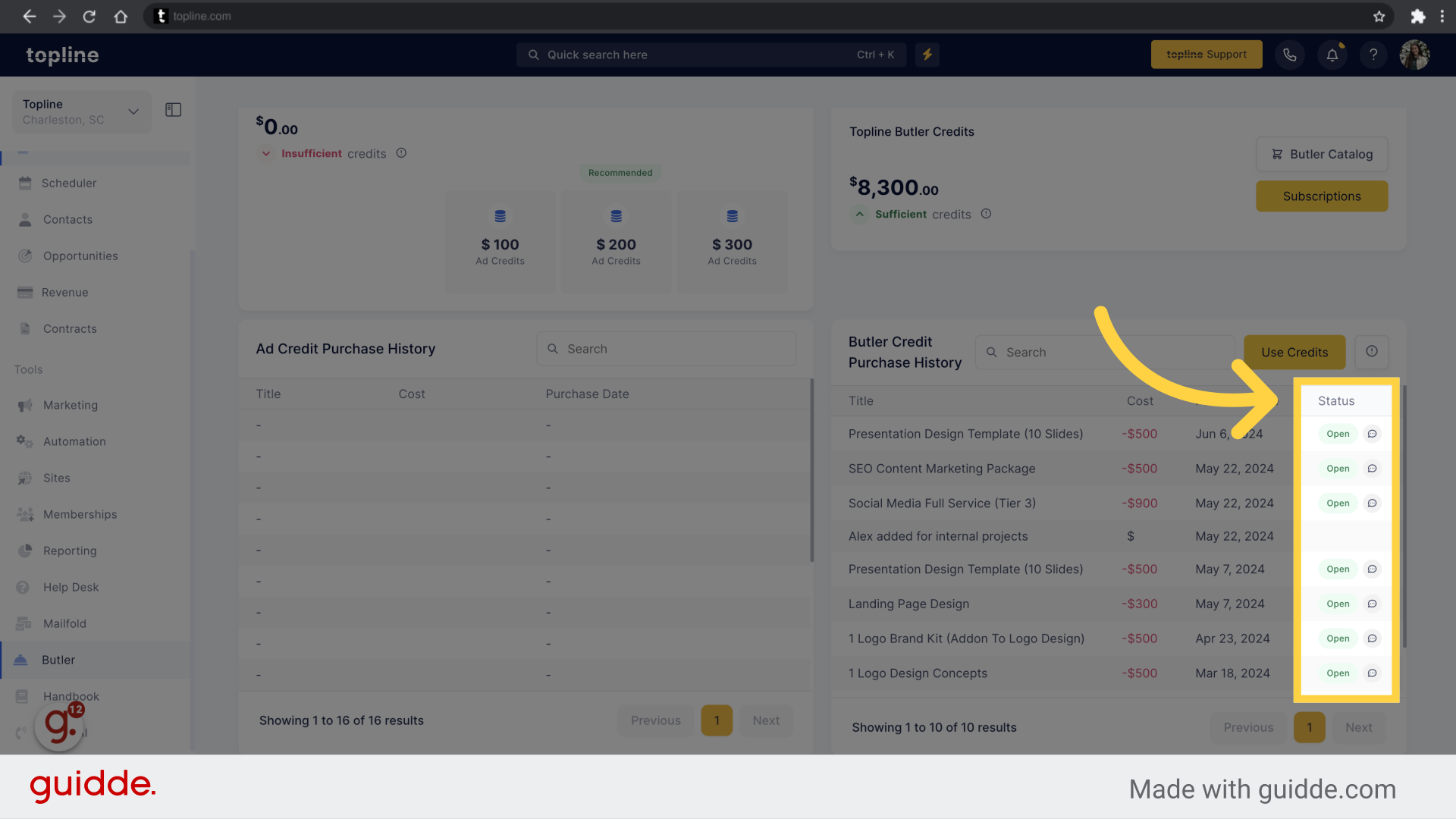Collapse the Sufficient credits chevron

coord(859,215)
